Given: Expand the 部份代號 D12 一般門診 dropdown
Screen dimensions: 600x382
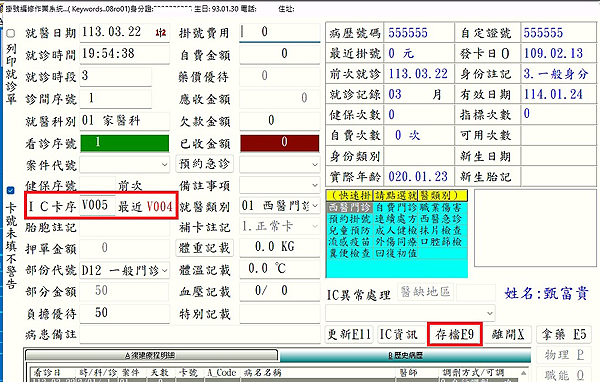Looking at the screenshot, I should pos(165,271).
